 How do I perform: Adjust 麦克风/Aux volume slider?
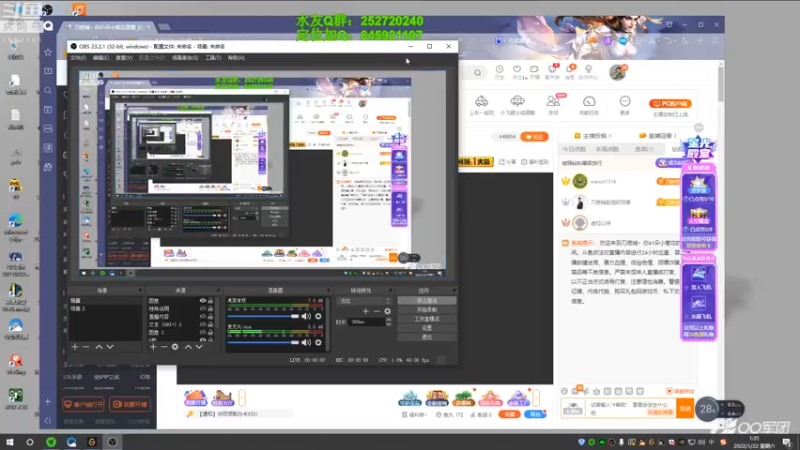tap(264, 342)
